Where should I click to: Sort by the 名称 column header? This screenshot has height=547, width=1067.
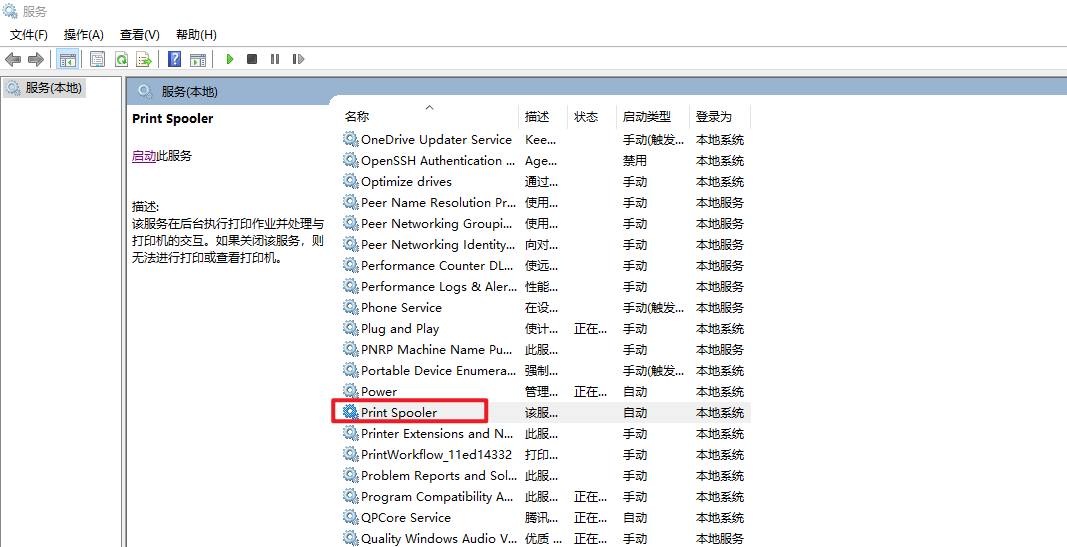(429, 116)
